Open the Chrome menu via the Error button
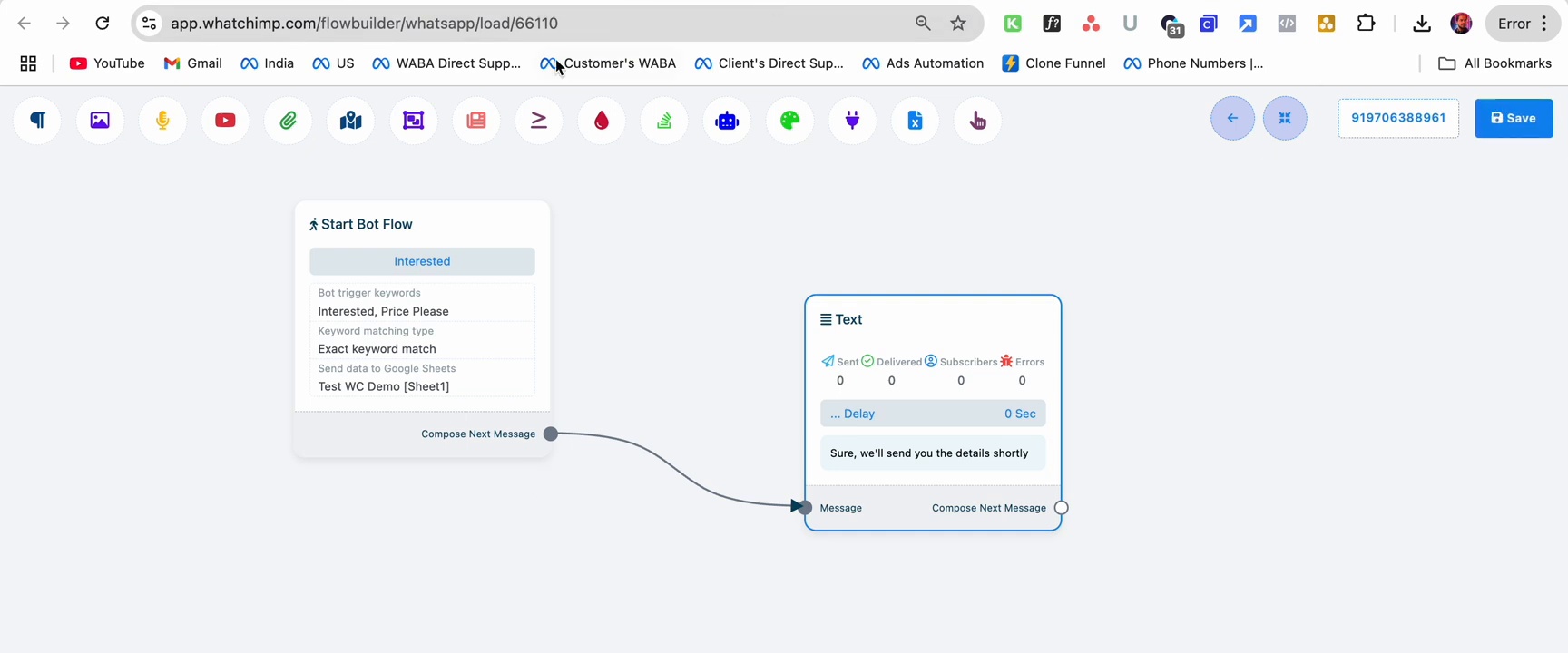 pyautogui.click(x=1524, y=24)
